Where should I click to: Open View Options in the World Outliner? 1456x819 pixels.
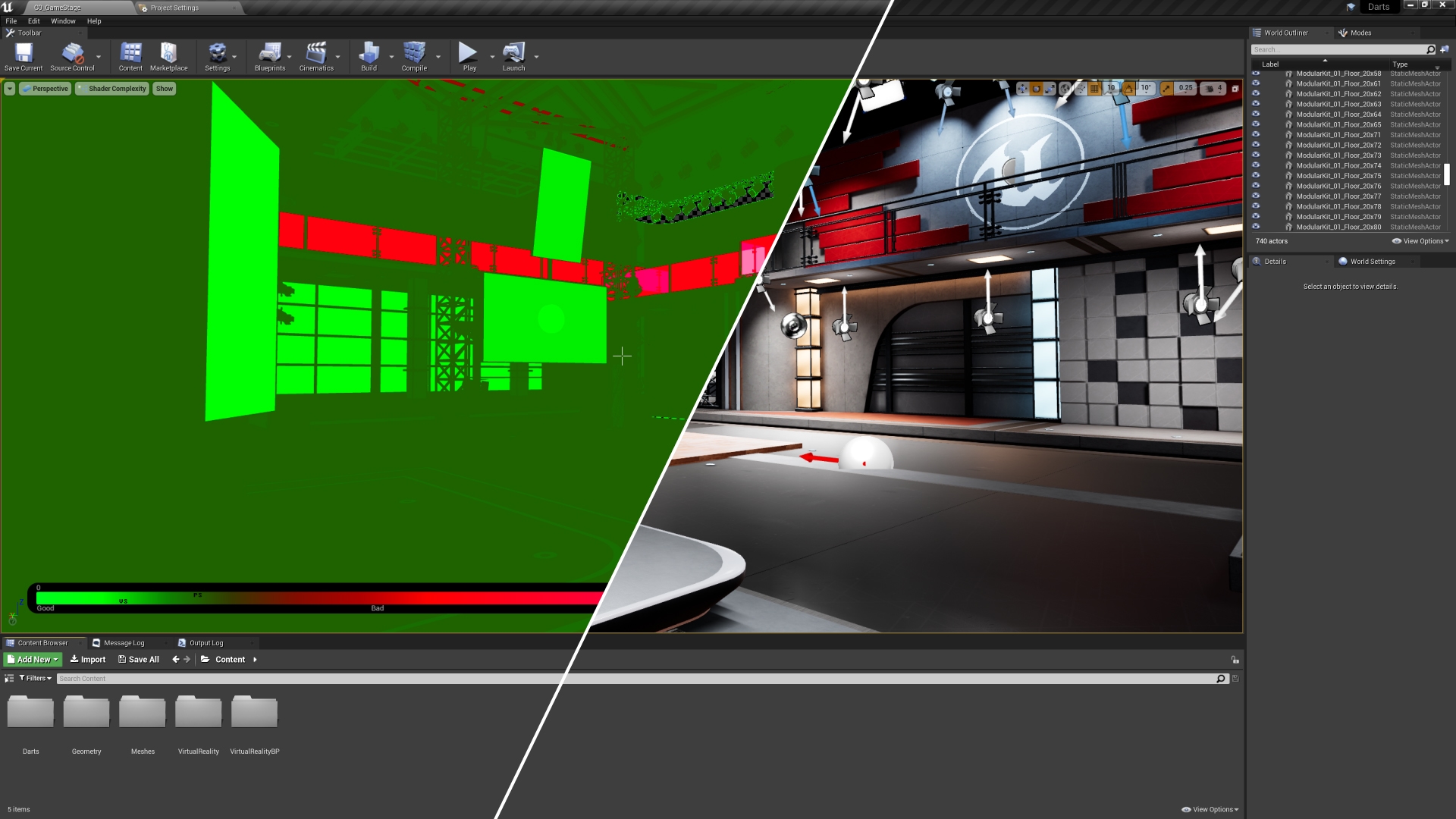[1419, 240]
